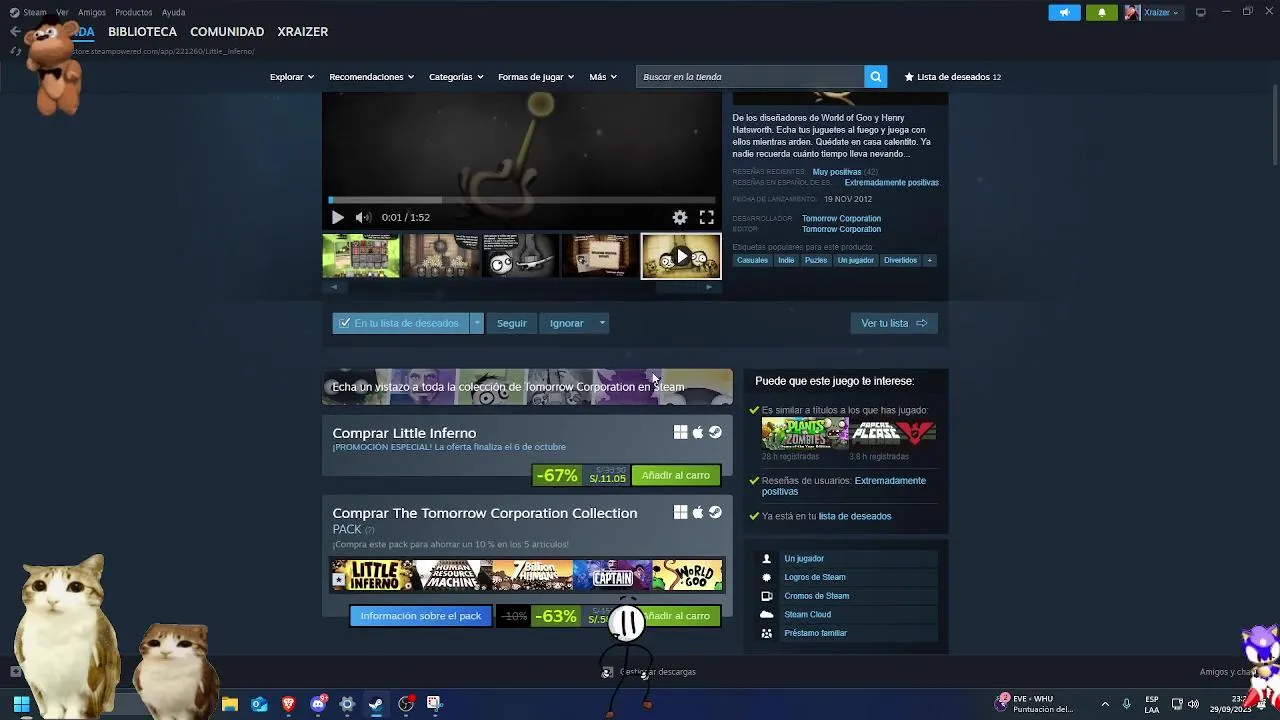Image resolution: width=1280 pixels, height=720 pixels.
Task: Enter fullscreen for the trailer
Action: pyautogui.click(x=707, y=217)
